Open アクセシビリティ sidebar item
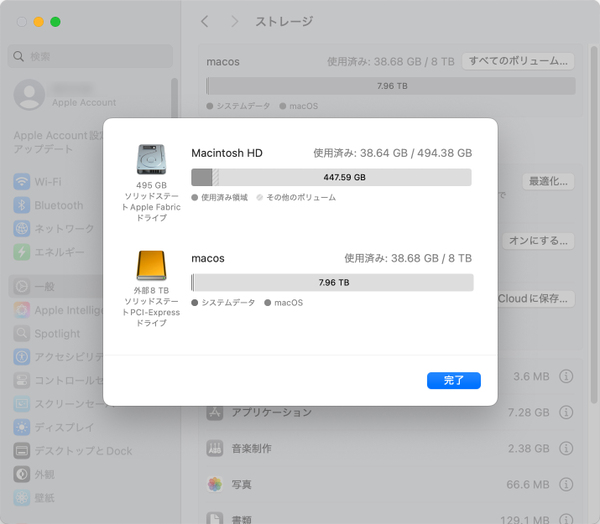 [57, 357]
